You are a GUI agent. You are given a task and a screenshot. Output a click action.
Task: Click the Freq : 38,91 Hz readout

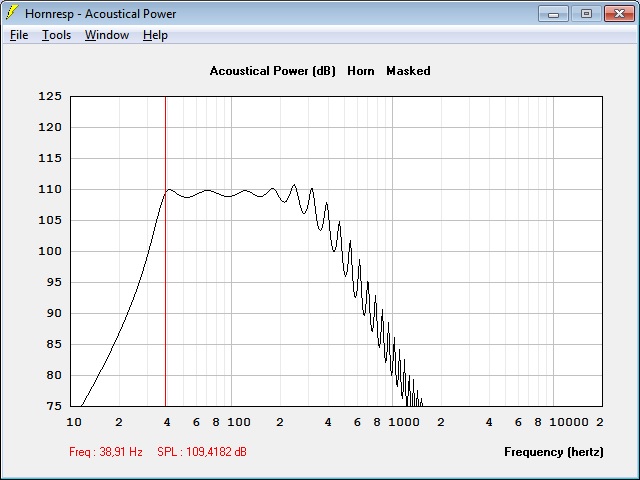click(106, 452)
